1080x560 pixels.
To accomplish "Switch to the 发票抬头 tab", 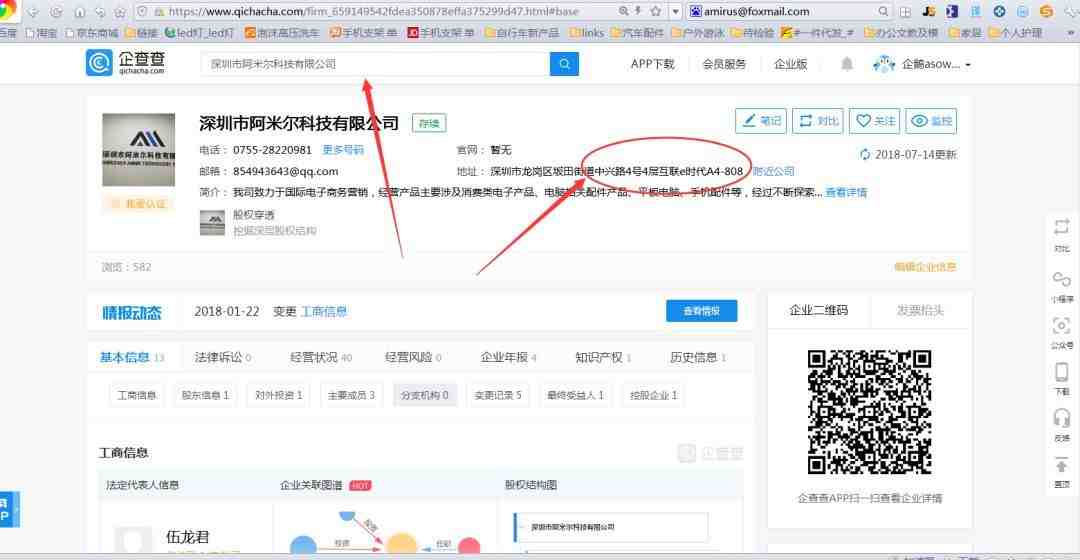I will click(920, 310).
